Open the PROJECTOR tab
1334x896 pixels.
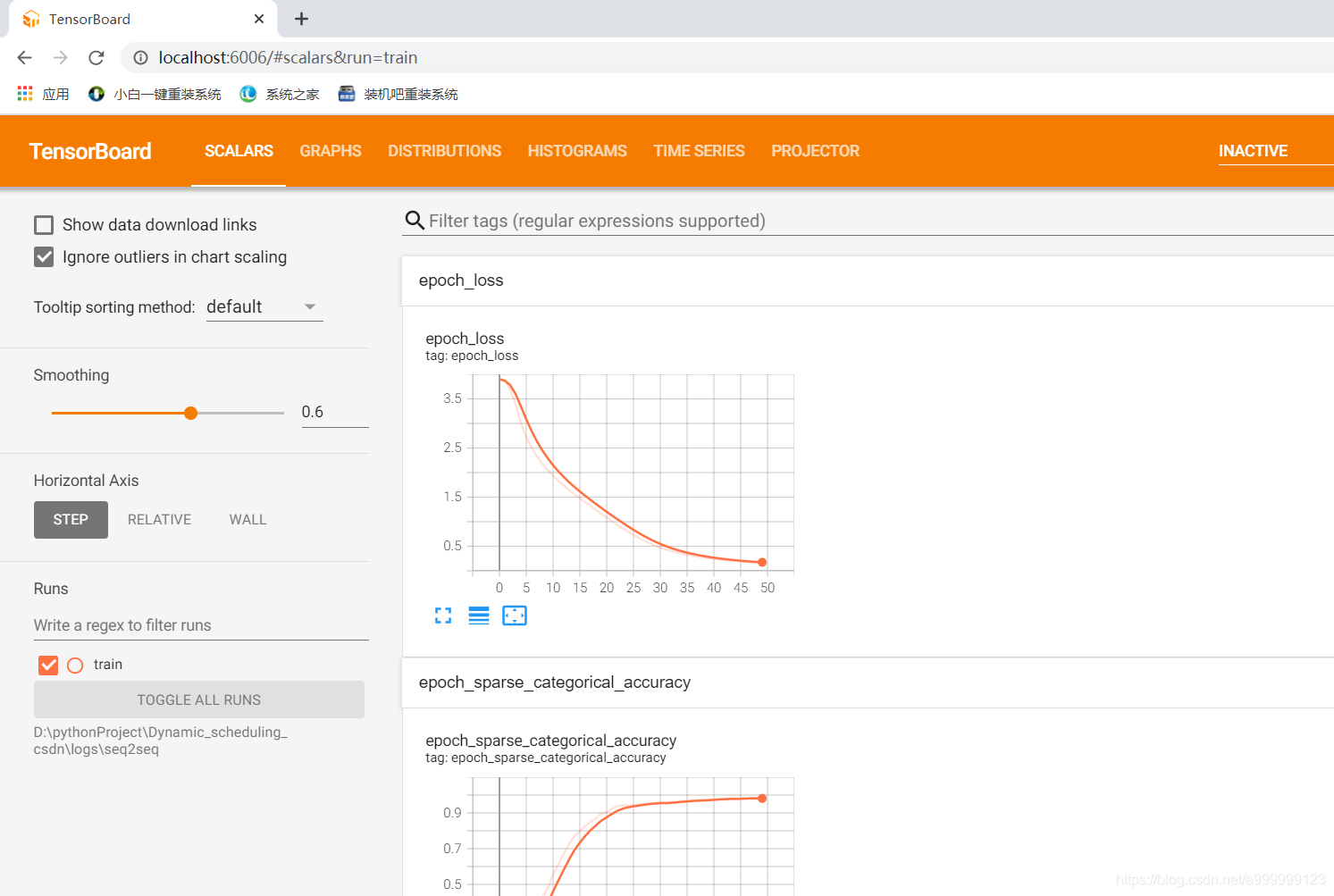(815, 151)
